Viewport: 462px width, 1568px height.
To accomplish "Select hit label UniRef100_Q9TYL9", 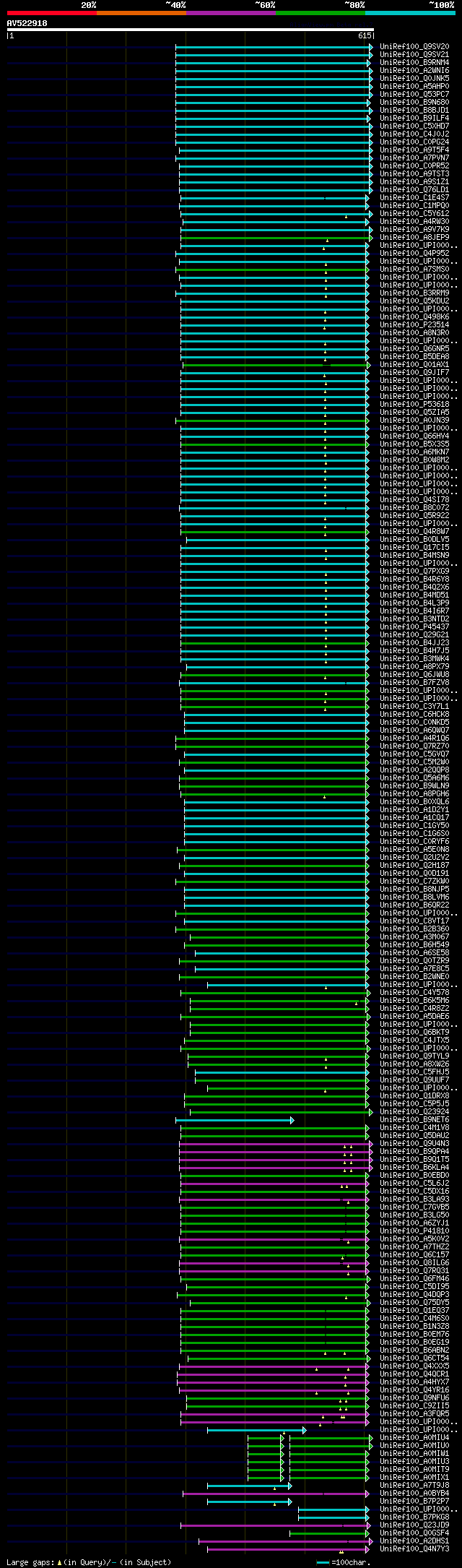I will 414,1056.
